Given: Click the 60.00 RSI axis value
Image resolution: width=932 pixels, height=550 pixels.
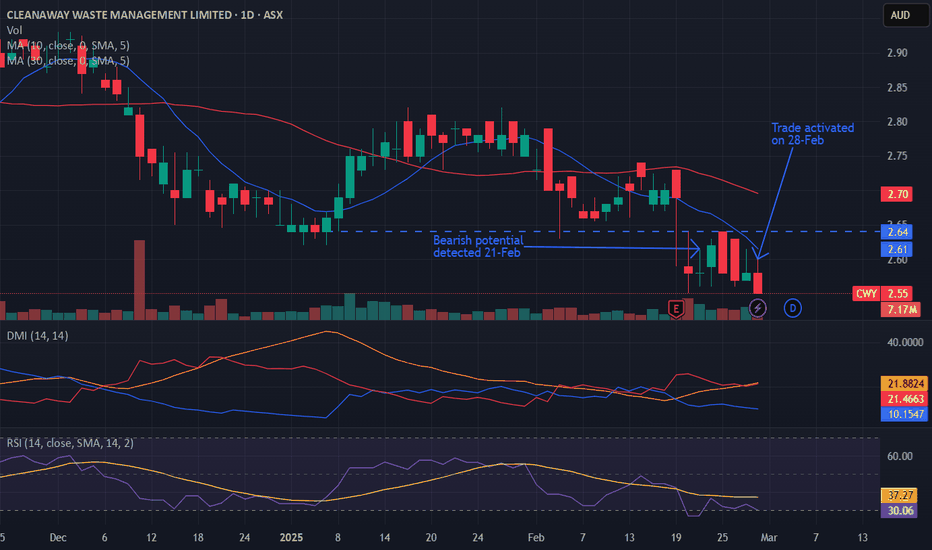Looking at the screenshot, I should coord(899,456).
